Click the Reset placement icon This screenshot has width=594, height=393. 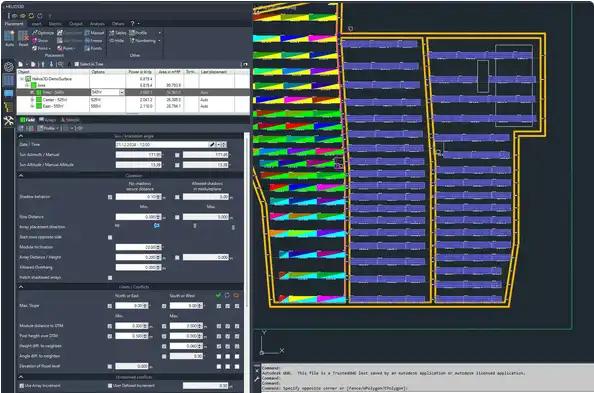(x=23, y=37)
